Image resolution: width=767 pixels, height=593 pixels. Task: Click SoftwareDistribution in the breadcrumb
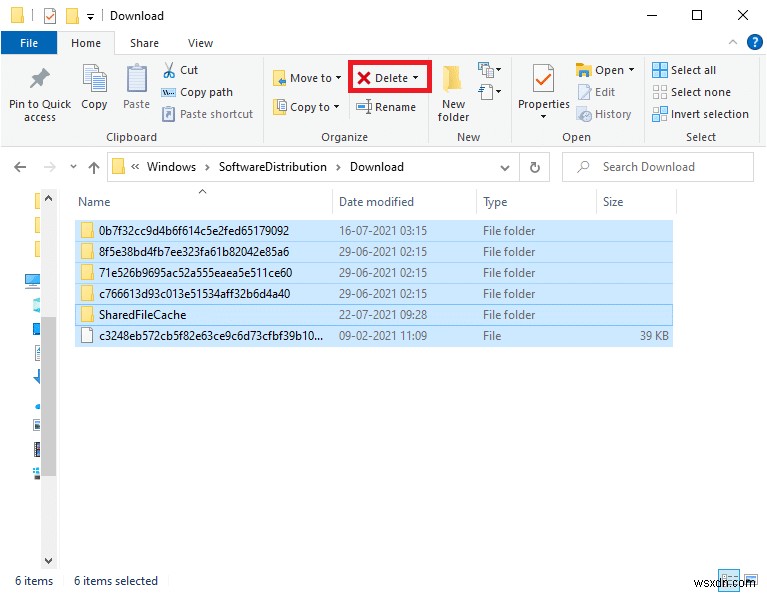pyautogui.click(x=272, y=167)
